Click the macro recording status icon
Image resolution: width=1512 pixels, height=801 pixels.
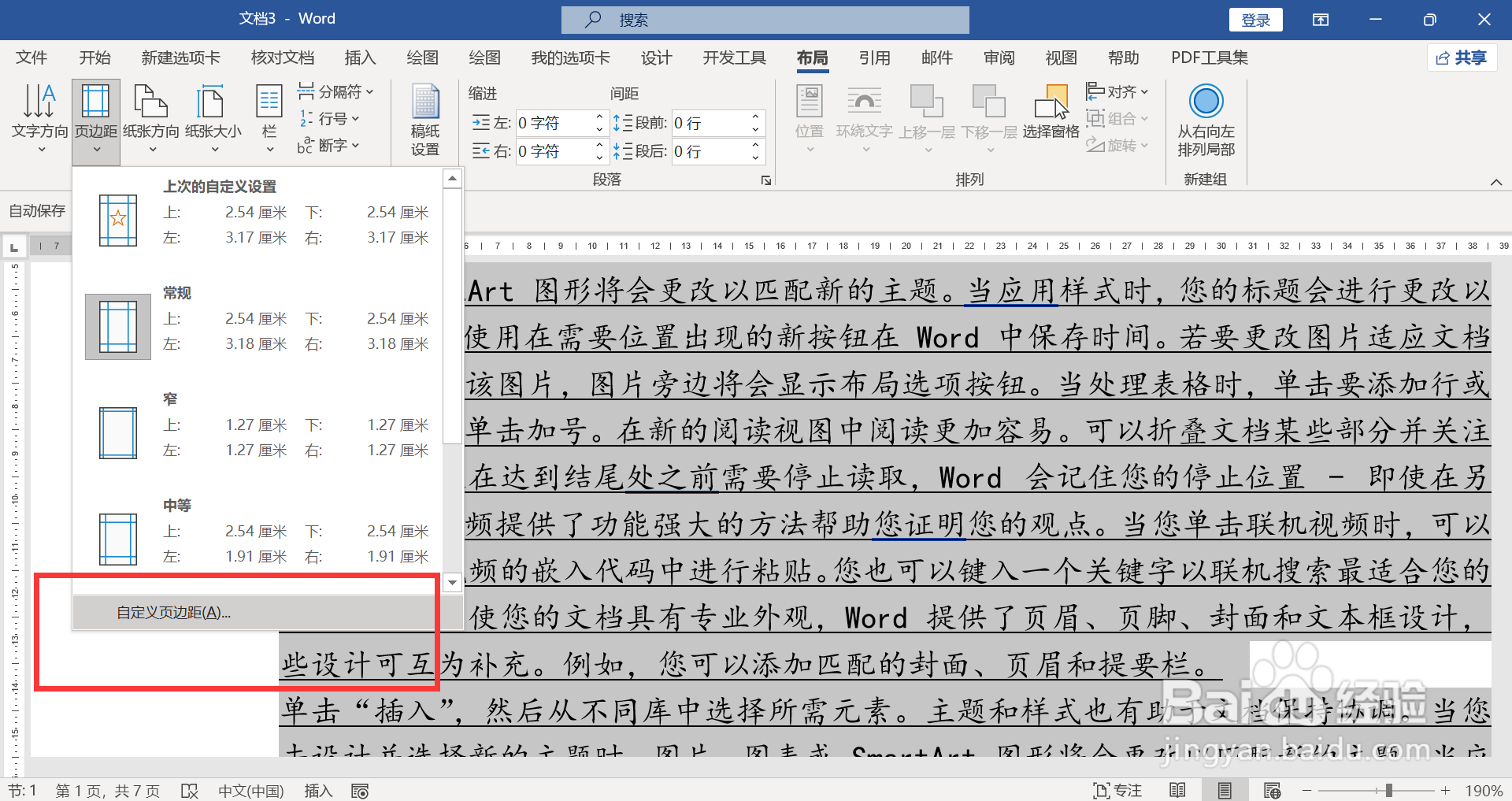coord(361,791)
